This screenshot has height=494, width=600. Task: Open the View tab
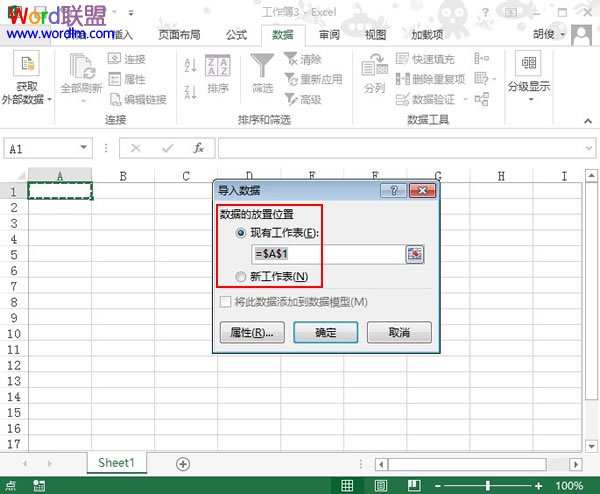pyautogui.click(x=375, y=35)
